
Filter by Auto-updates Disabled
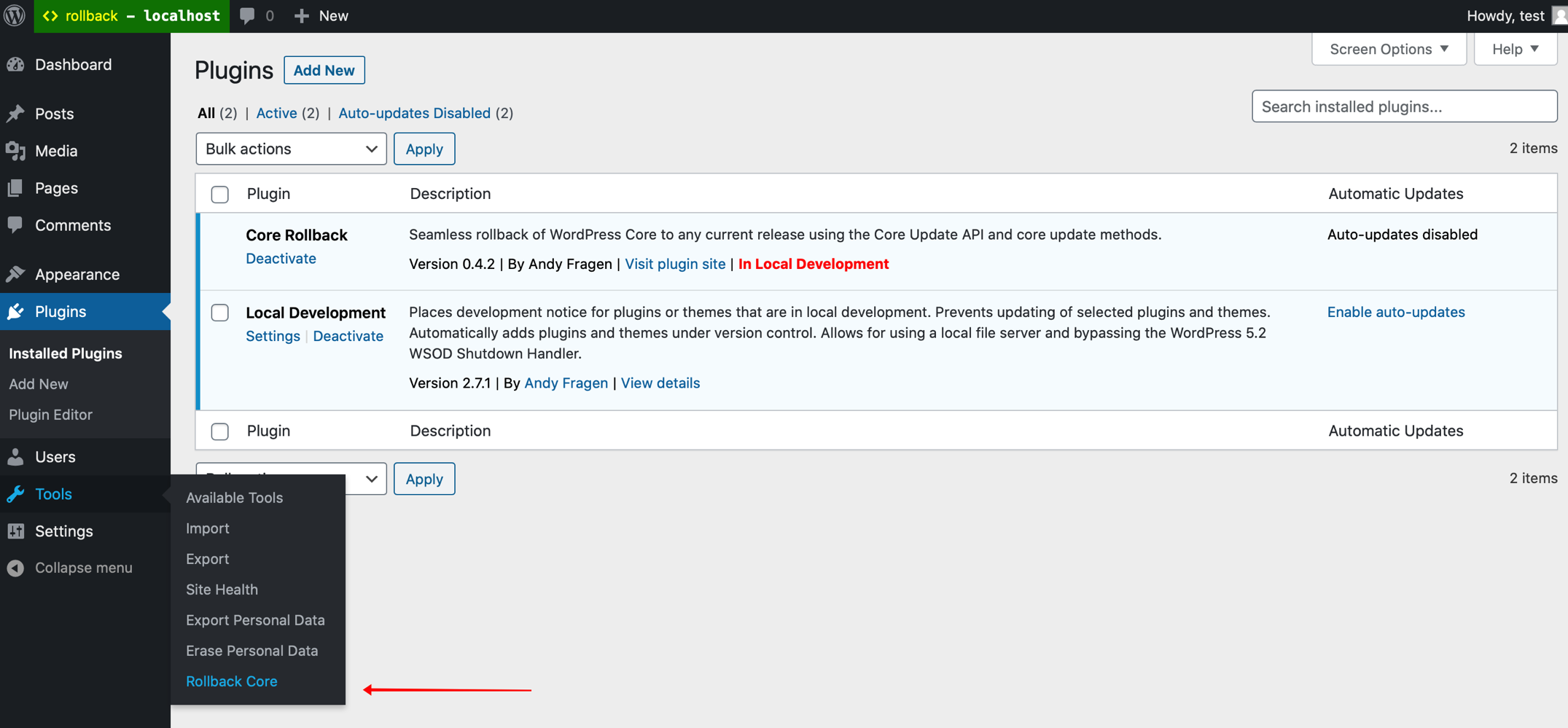pyautogui.click(x=414, y=113)
